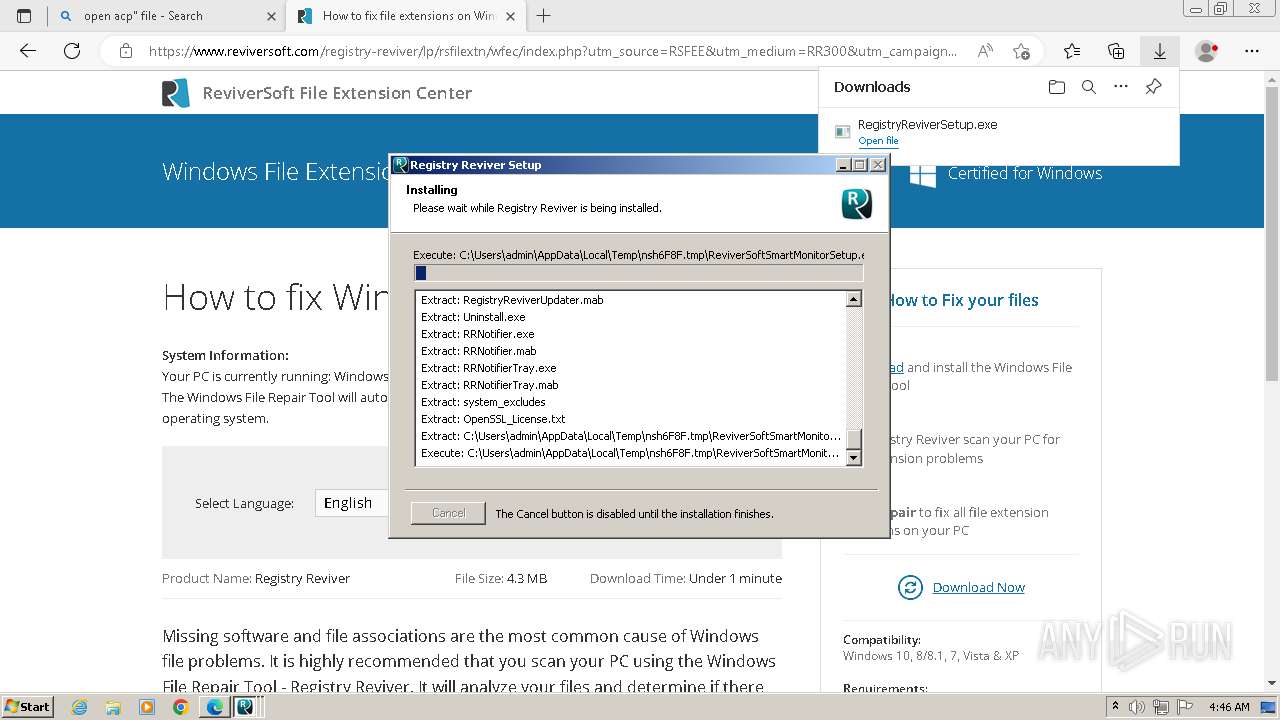1280x720 pixels.
Task: Click the install log scrollbar up arrow
Action: [853, 299]
